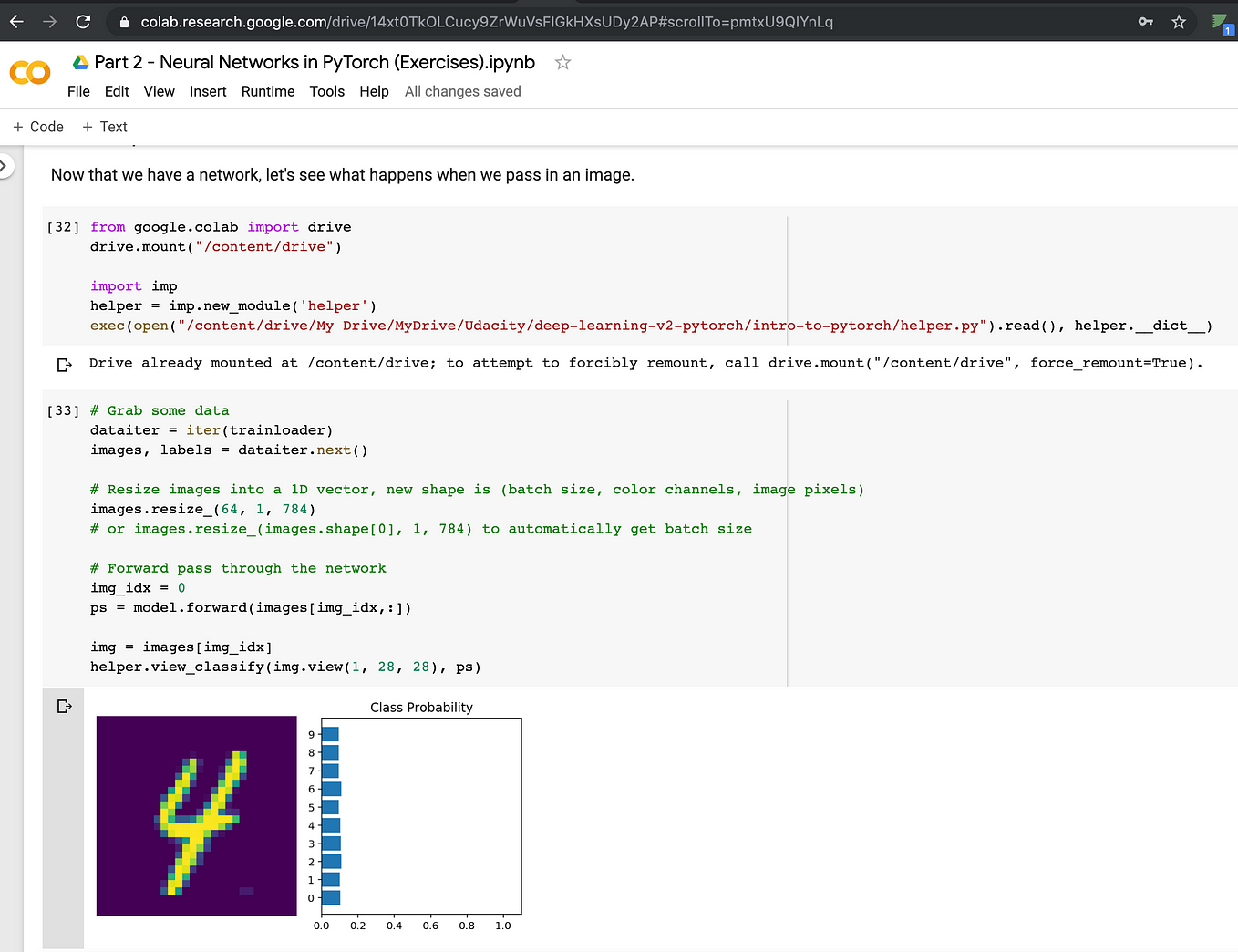Open the revision history via All changes saved
Image resolution: width=1238 pixels, height=952 pixels.
pos(462,91)
